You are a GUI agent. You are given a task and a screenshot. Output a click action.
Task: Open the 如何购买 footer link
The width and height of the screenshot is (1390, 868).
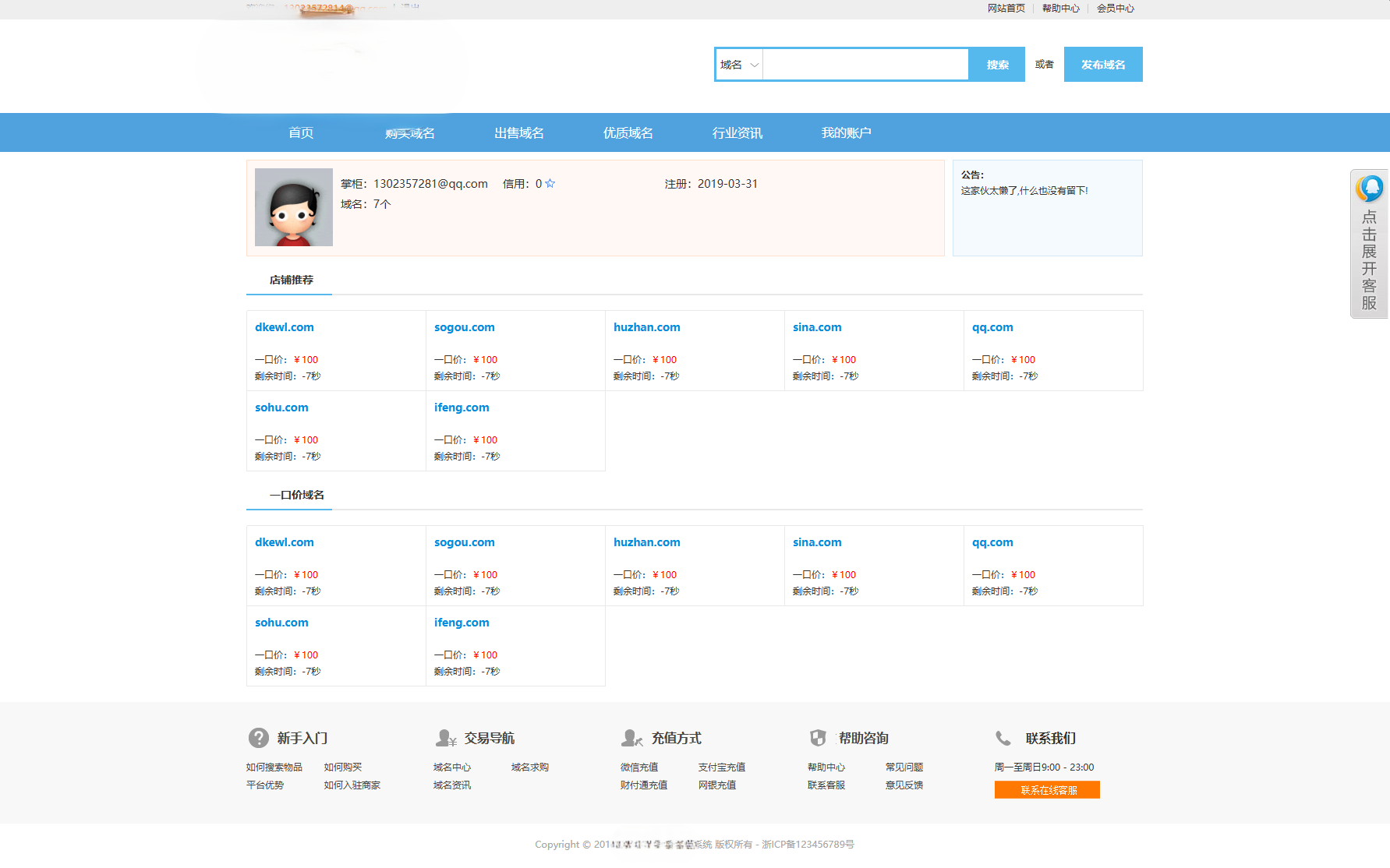(343, 767)
